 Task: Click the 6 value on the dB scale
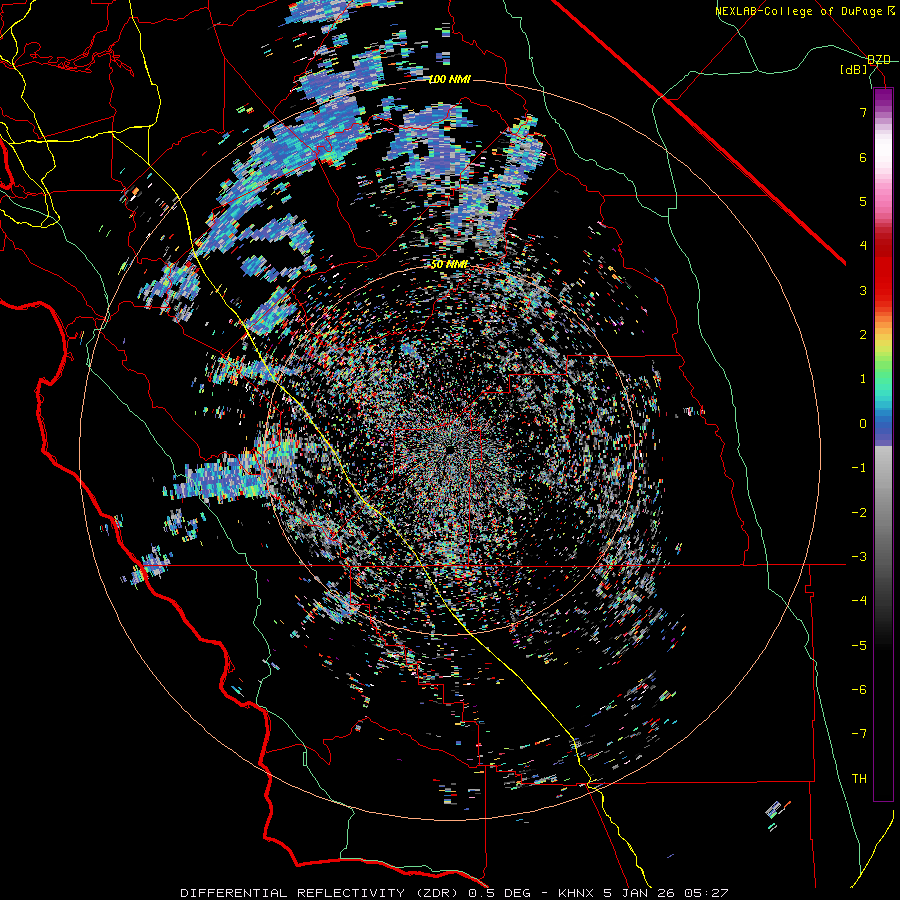(x=863, y=157)
